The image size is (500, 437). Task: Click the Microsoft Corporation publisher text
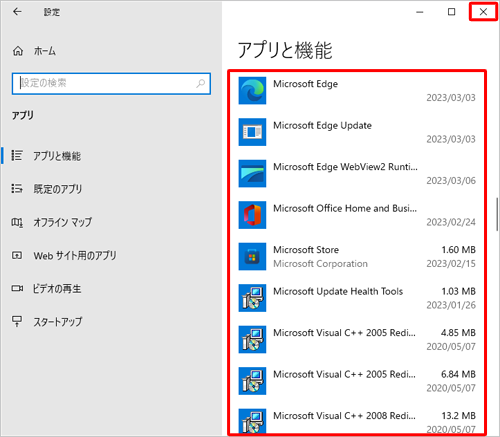pos(320,264)
